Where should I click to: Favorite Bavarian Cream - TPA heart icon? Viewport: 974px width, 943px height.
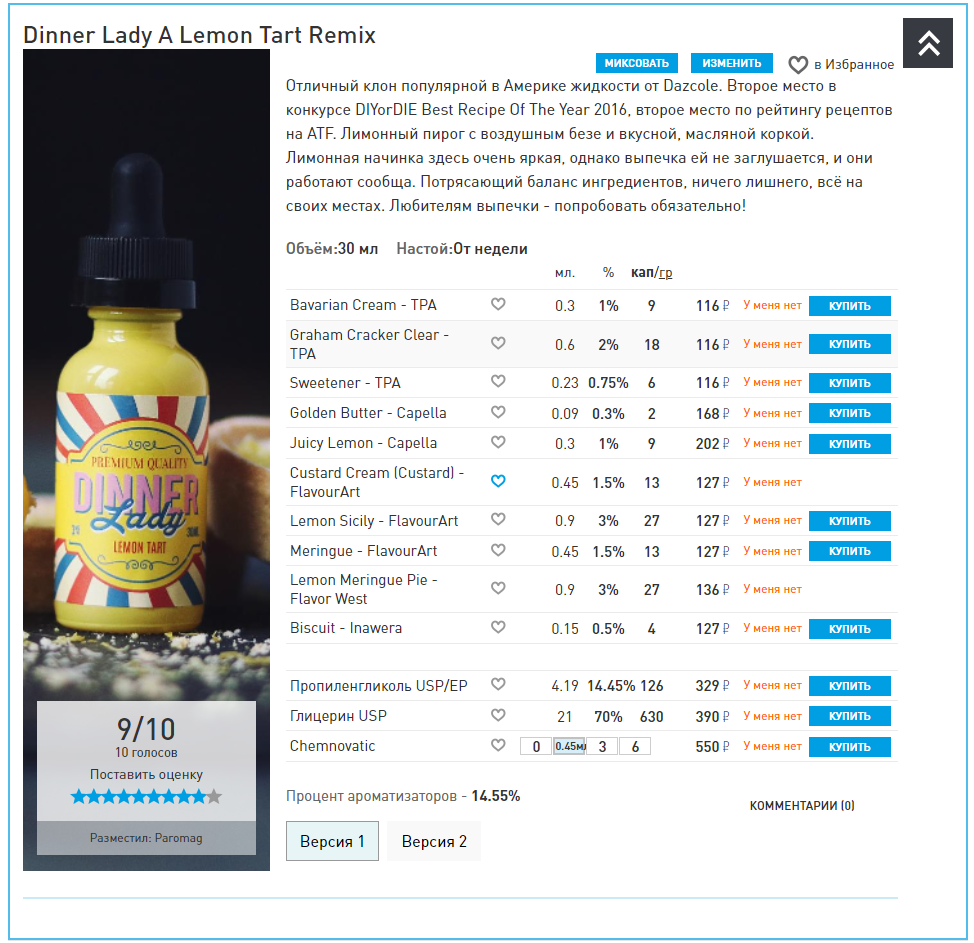point(498,304)
